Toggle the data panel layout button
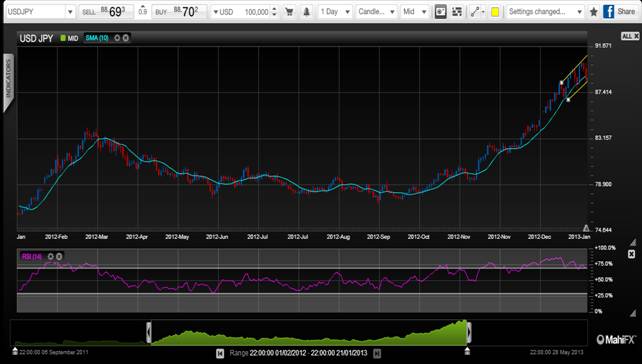Screen dimensions: 642x364 click(457, 12)
